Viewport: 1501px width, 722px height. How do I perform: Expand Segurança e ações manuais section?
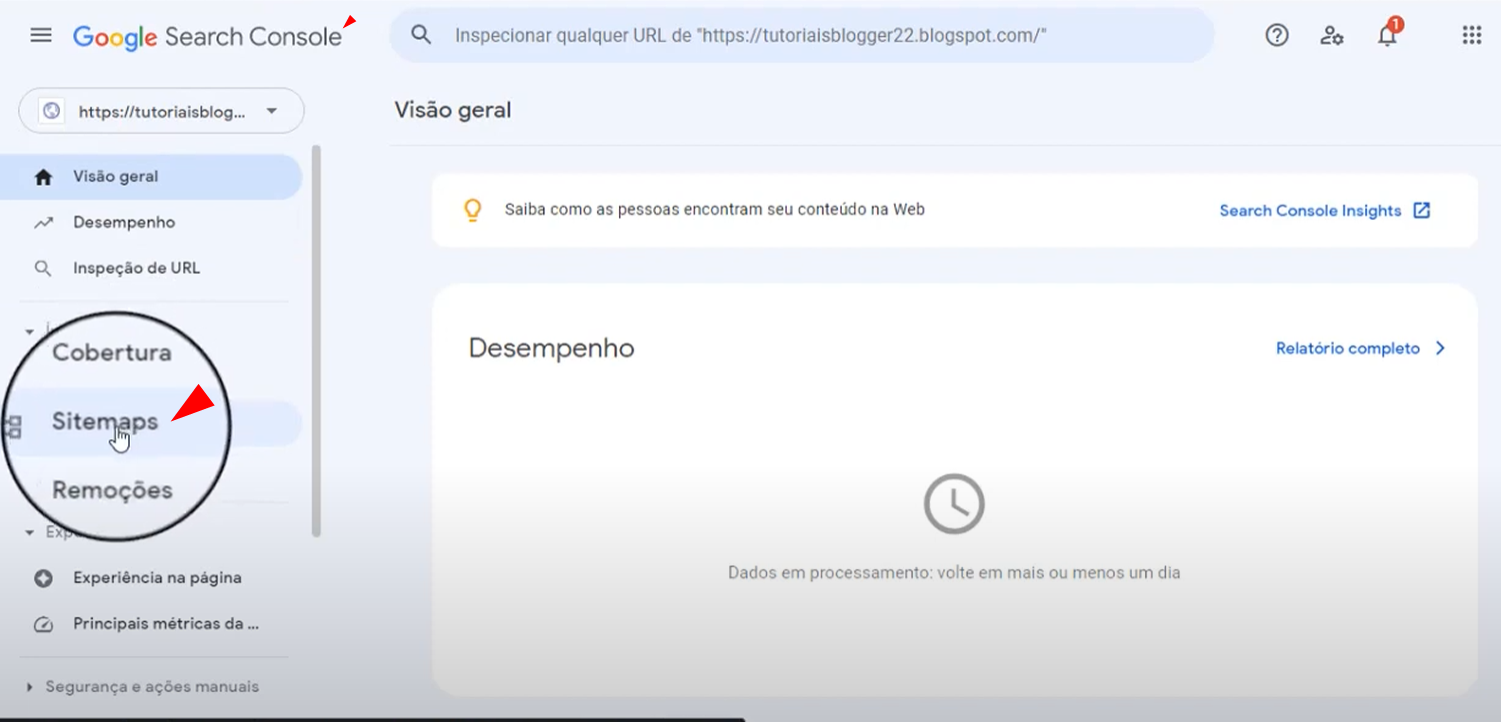tap(30, 687)
